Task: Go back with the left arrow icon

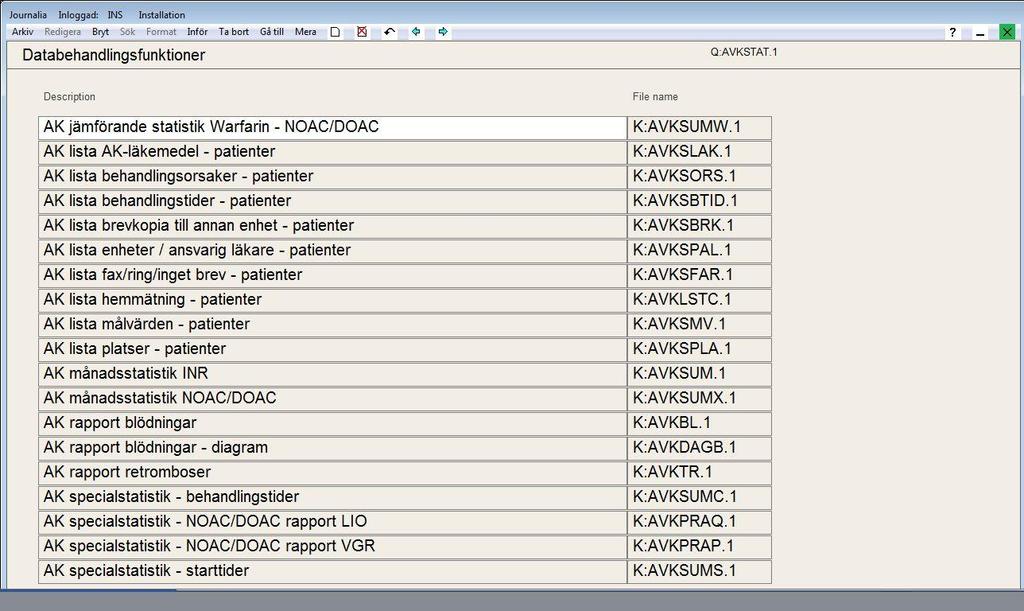Action: [x=415, y=32]
